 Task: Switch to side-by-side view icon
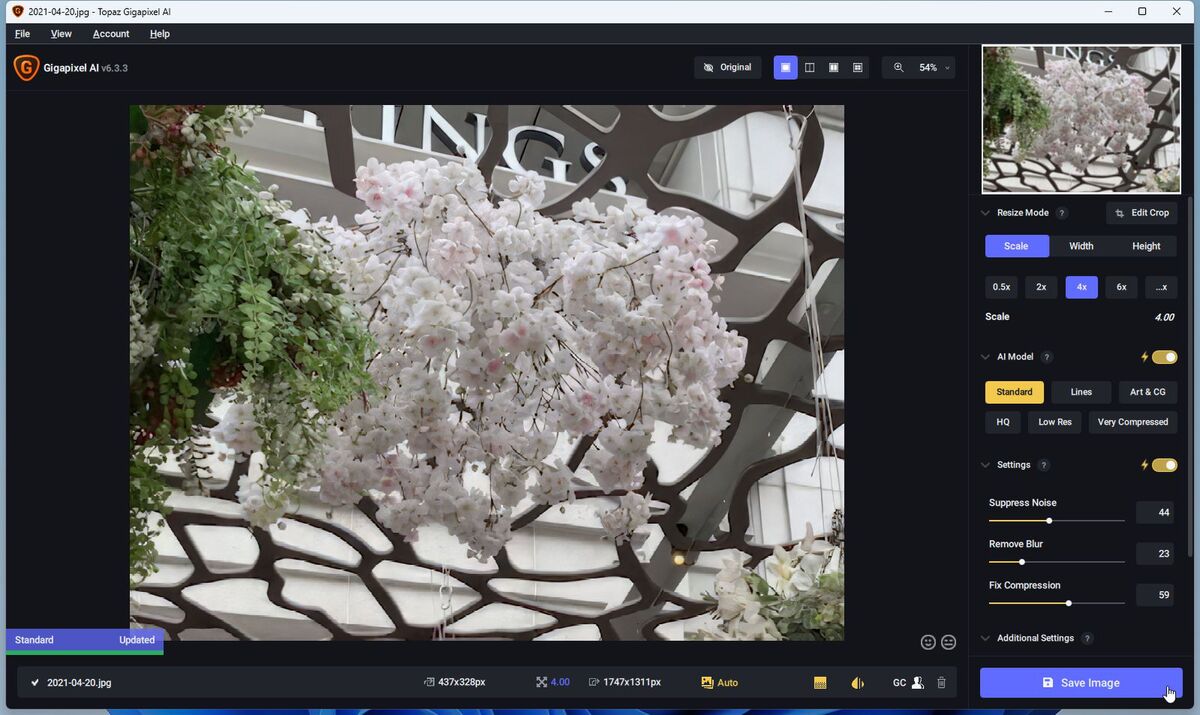click(x=833, y=68)
